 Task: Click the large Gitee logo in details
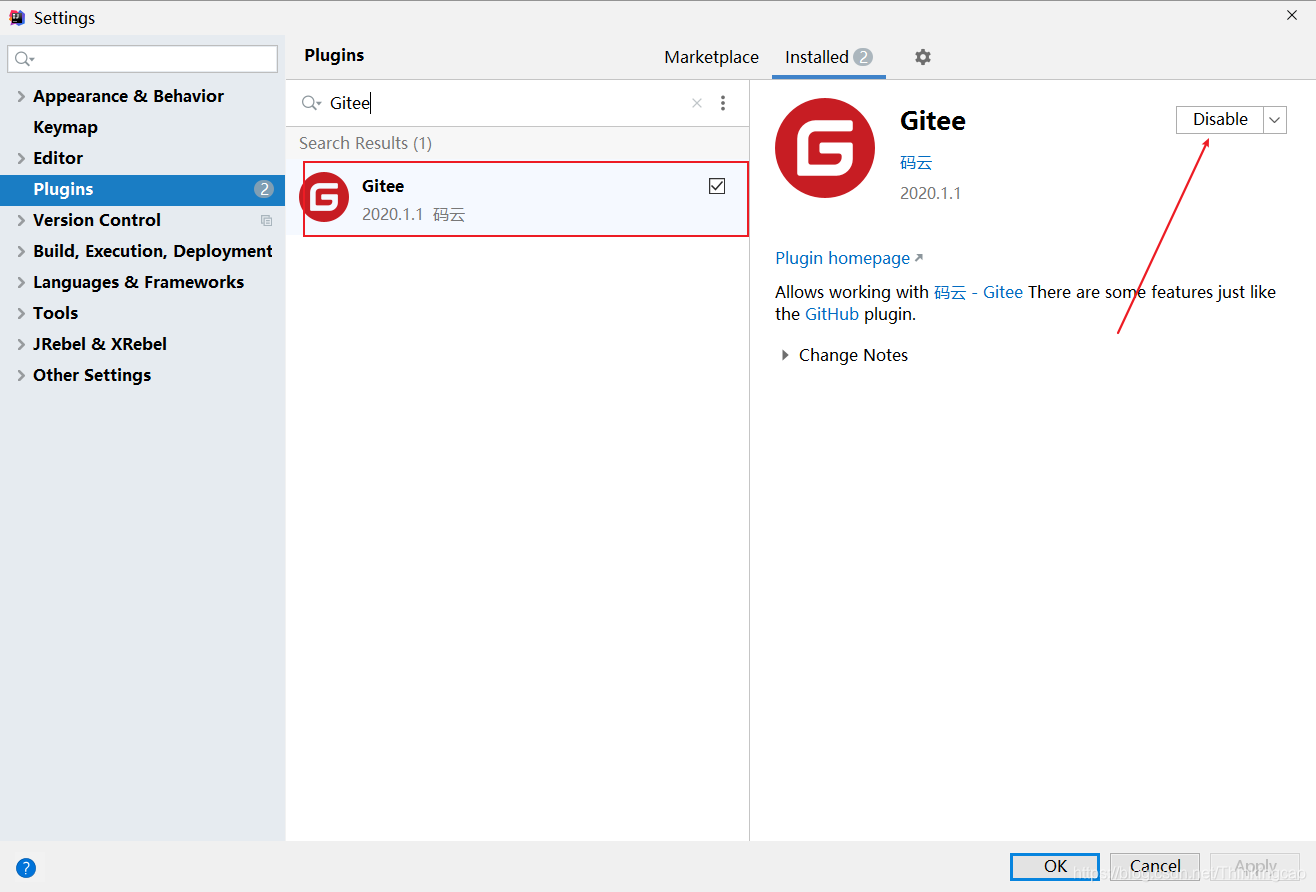coord(825,148)
